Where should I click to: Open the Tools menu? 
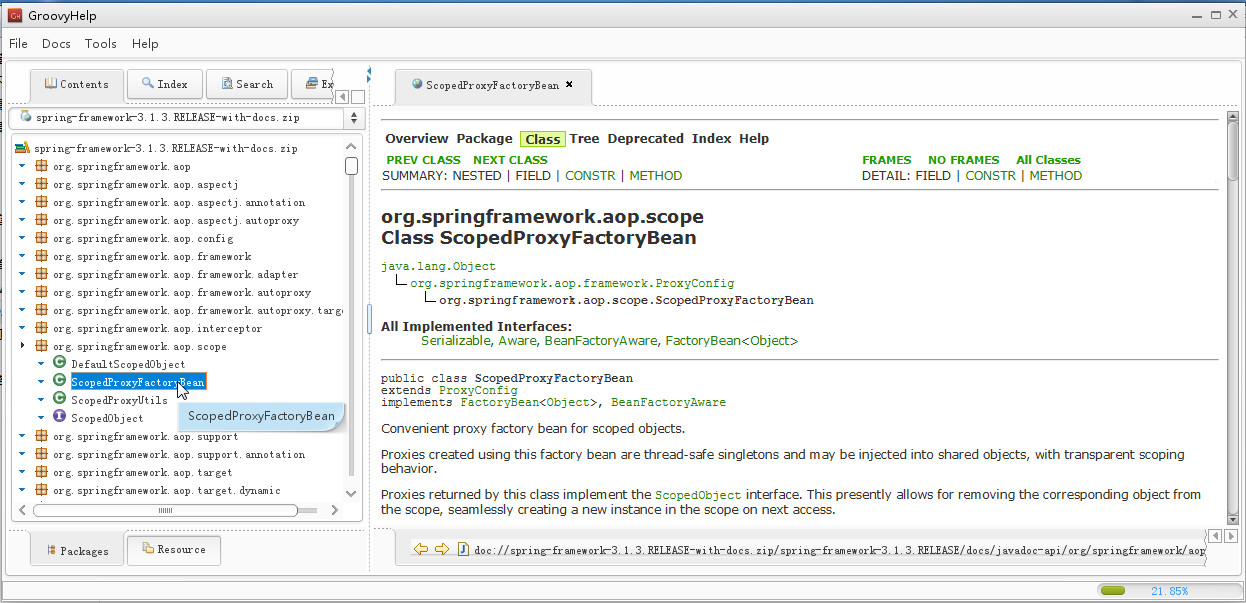click(101, 44)
